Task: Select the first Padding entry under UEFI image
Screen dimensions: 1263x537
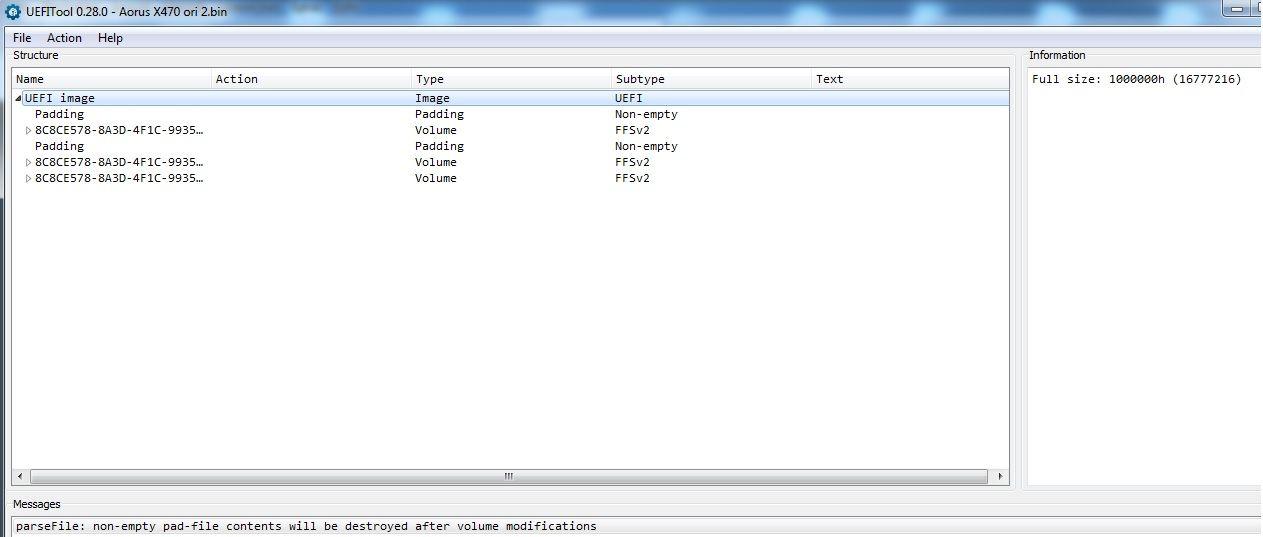Action: pos(59,114)
